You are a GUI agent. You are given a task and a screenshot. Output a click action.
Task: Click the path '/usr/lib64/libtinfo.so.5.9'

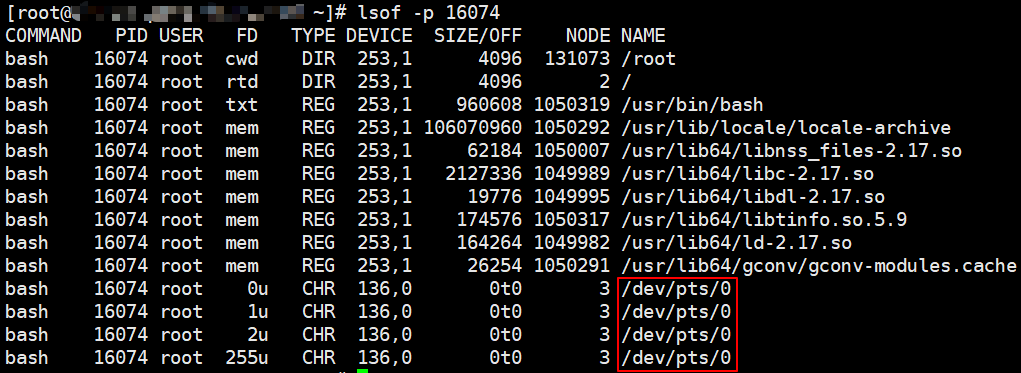[764, 220]
